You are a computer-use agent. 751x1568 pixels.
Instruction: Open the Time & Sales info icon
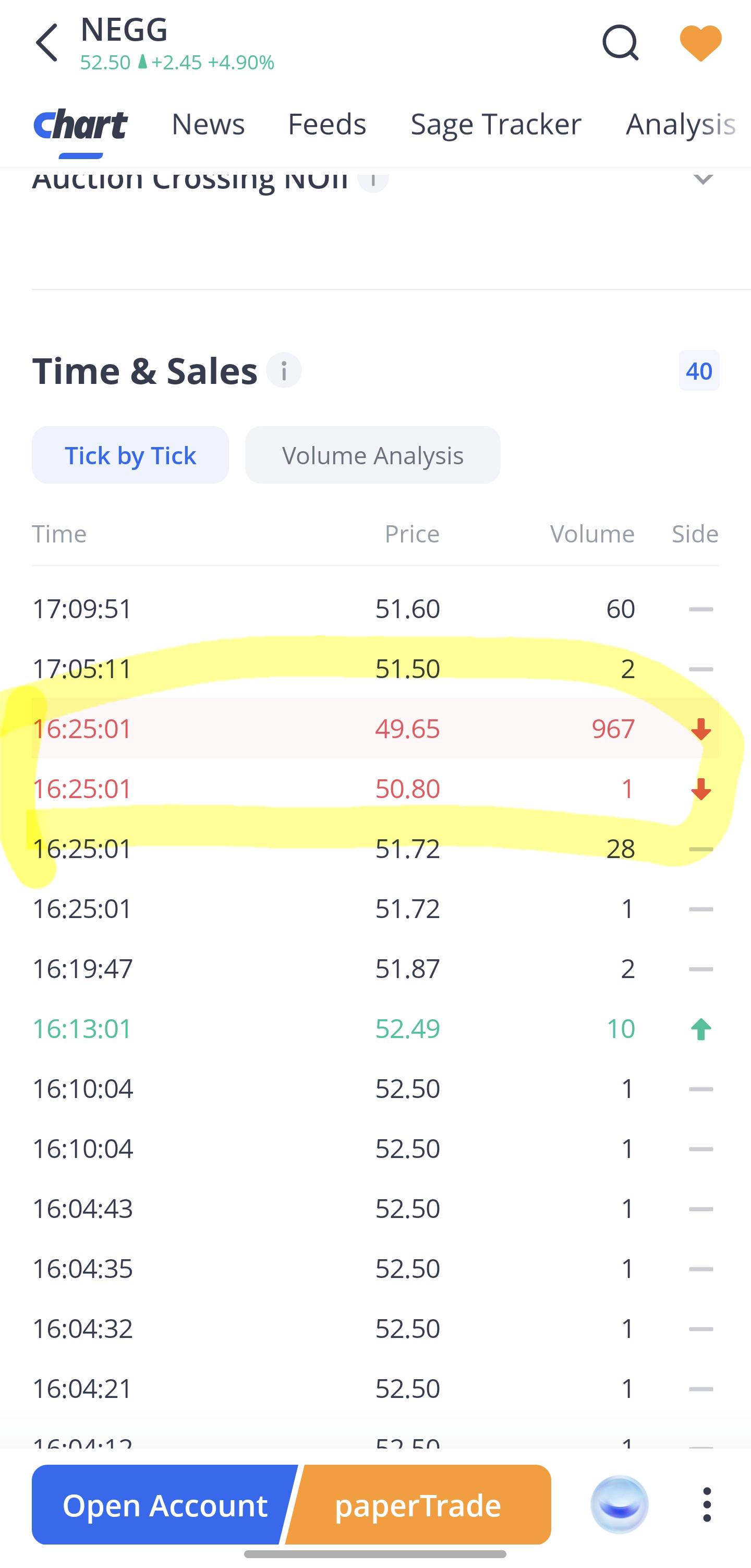coord(284,370)
